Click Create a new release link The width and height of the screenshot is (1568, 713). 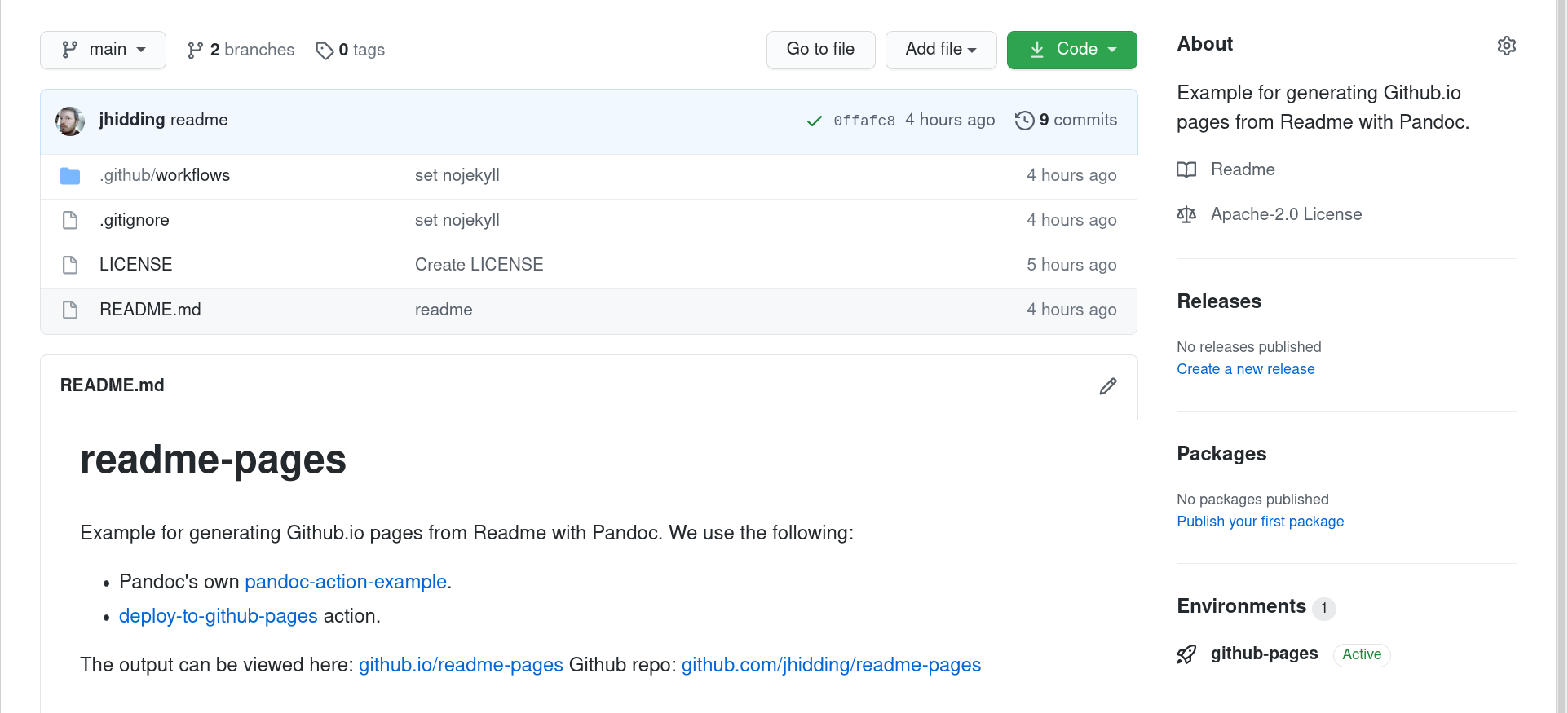(x=1245, y=369)
